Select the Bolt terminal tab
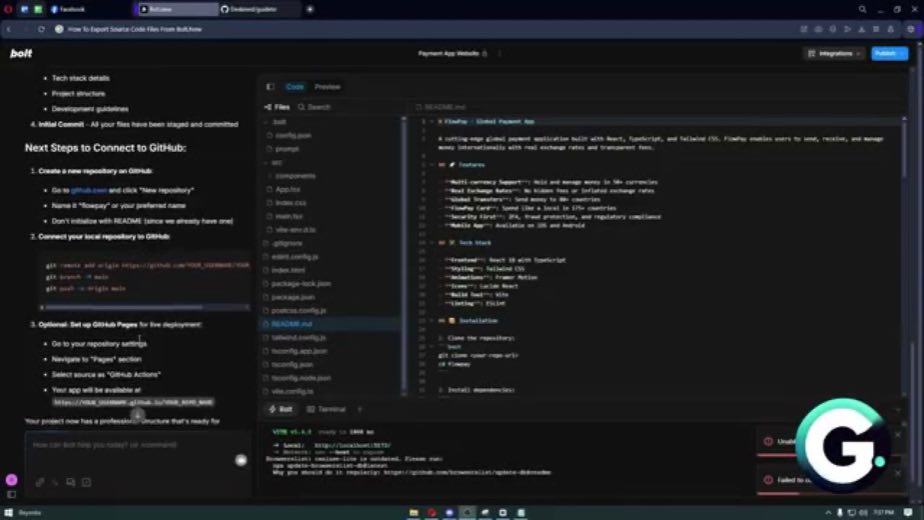Screen dimensions: 924x520 (280, 409)
